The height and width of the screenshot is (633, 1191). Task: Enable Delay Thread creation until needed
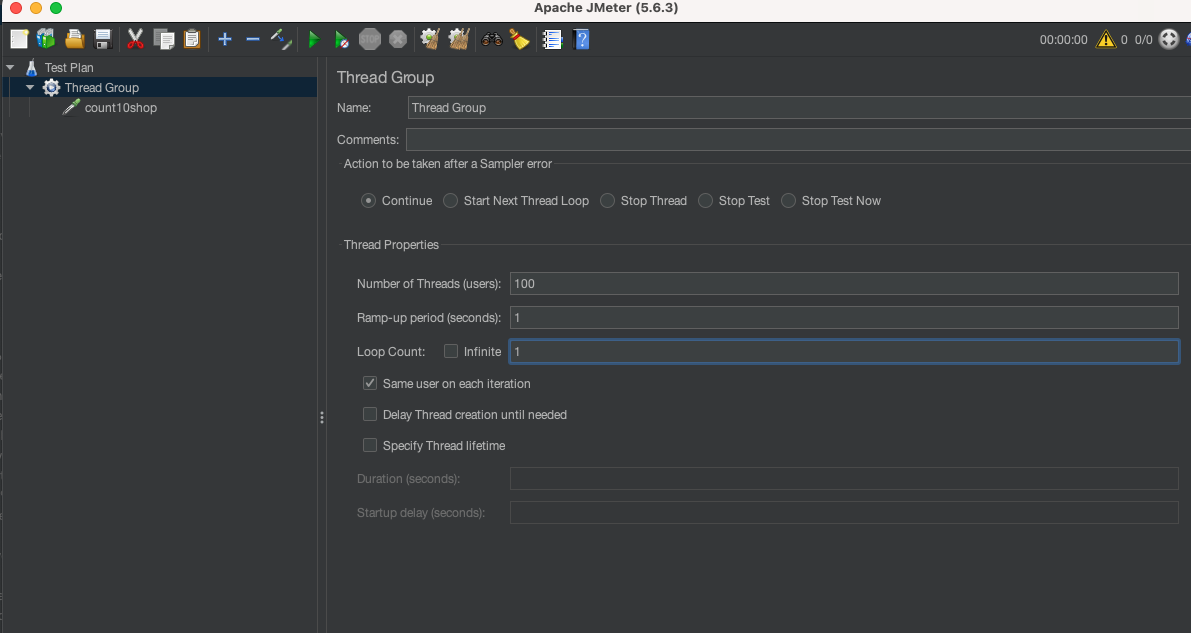point(370,414)
